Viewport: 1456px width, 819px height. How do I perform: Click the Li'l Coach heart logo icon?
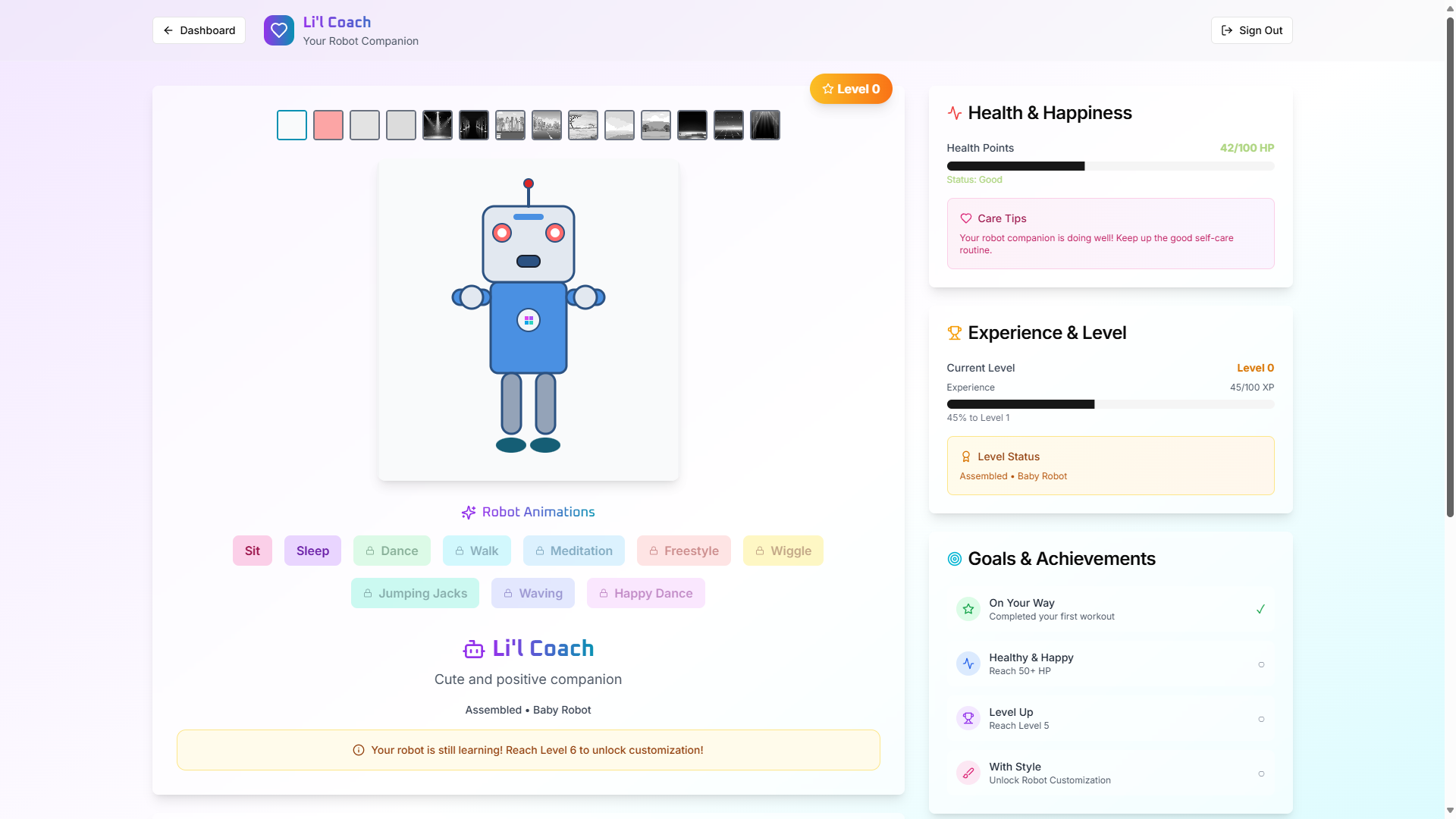pos(278,30)
